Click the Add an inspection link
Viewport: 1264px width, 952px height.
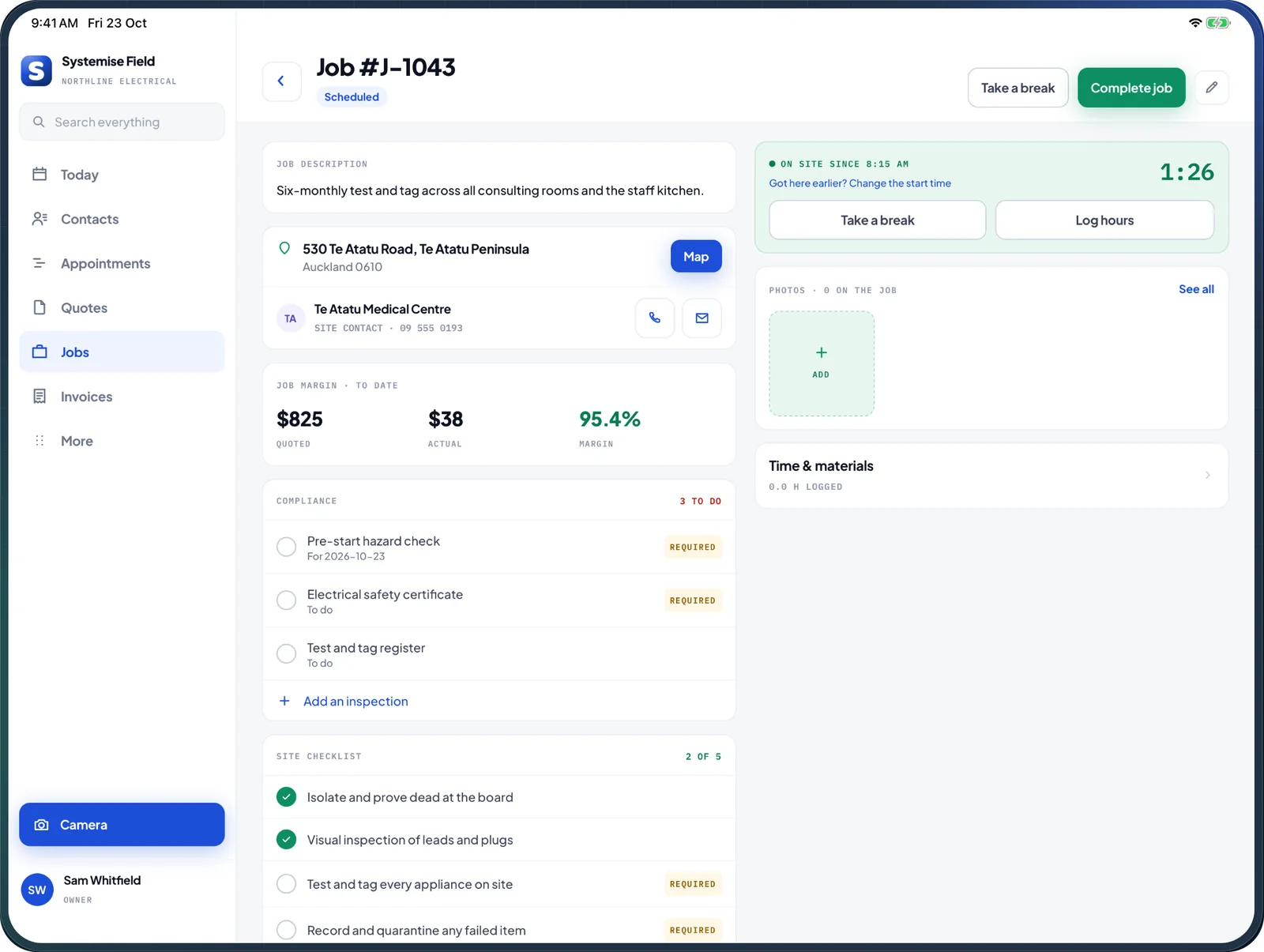[x=355, y=701]
